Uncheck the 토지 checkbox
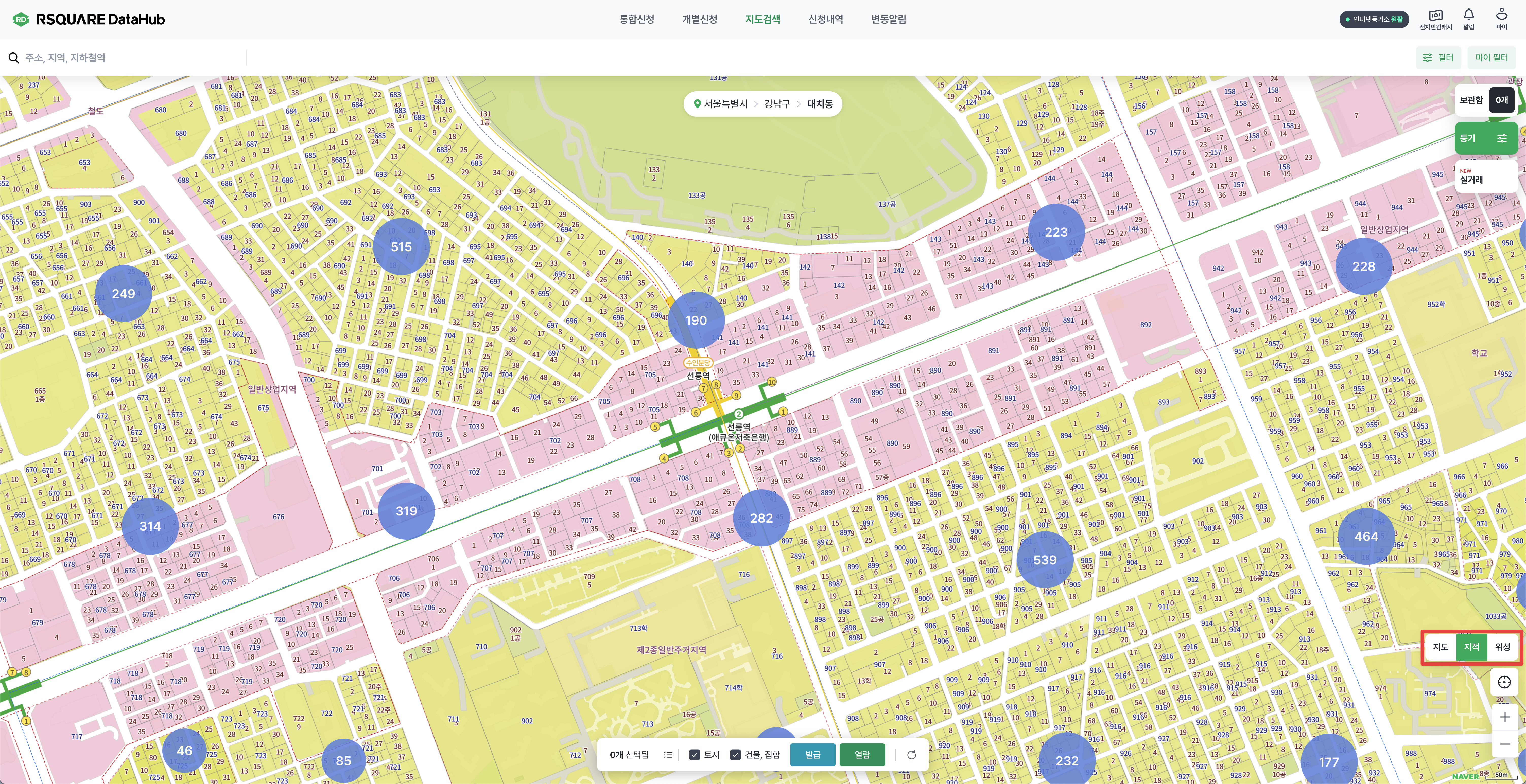 tap(695, 754)
